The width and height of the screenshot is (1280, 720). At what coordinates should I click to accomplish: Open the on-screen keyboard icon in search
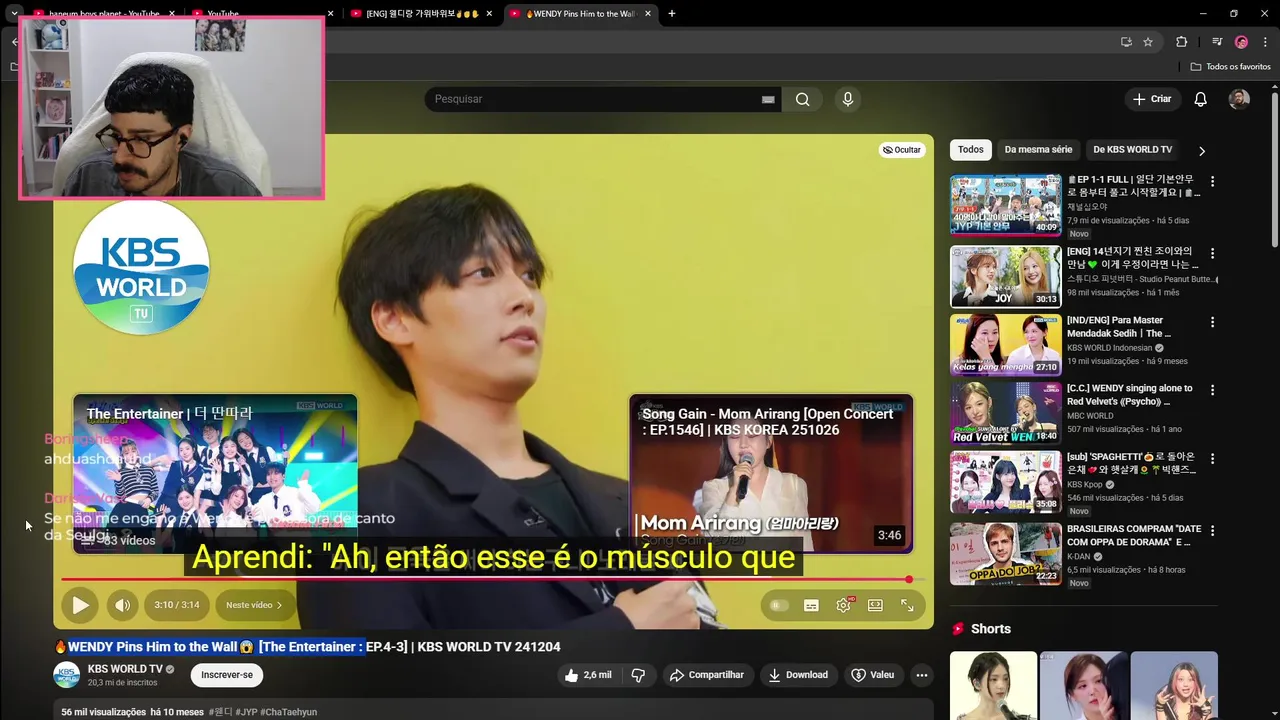768,99
